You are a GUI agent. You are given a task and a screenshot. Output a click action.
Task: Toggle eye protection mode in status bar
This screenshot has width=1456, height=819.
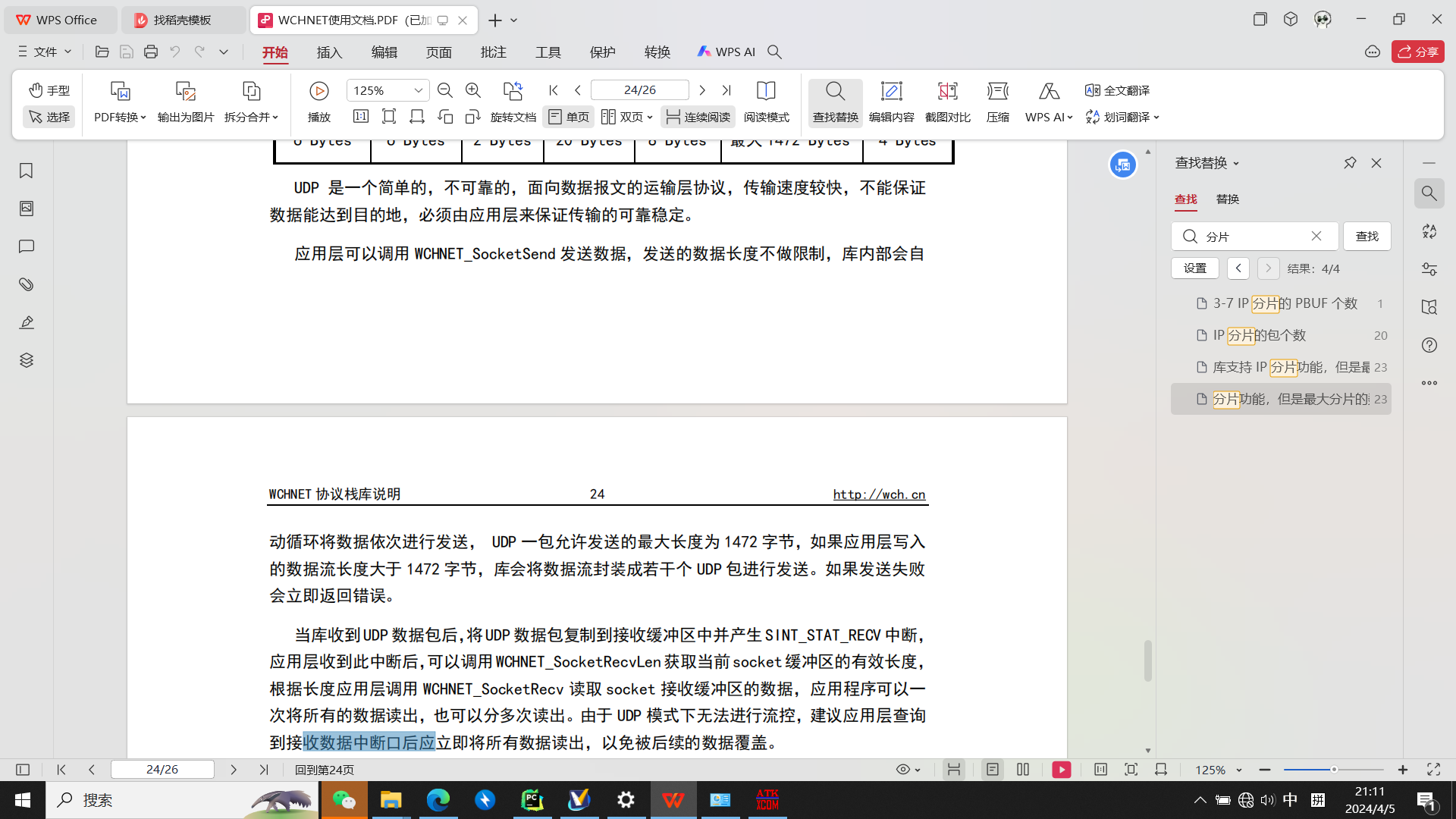(908, 770)
